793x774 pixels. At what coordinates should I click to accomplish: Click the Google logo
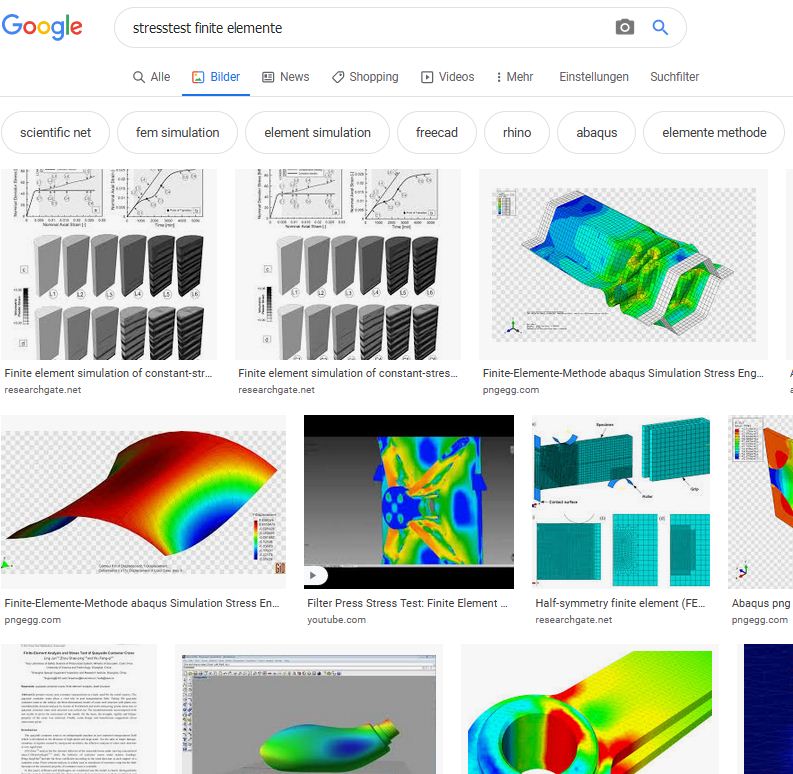click(x=42, y=27)
